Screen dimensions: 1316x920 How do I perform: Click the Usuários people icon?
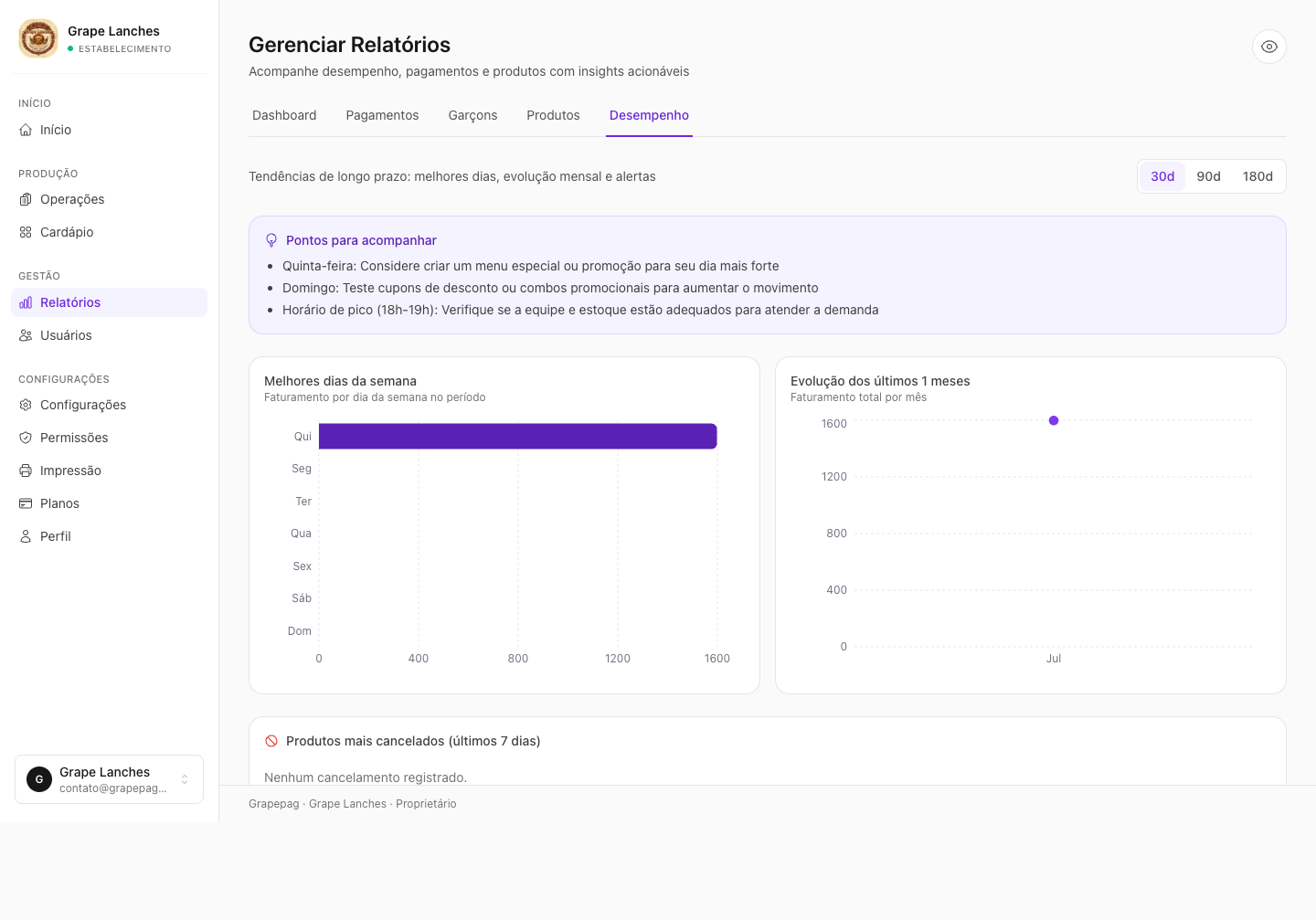pyautogui.click(x=26, y=335)
